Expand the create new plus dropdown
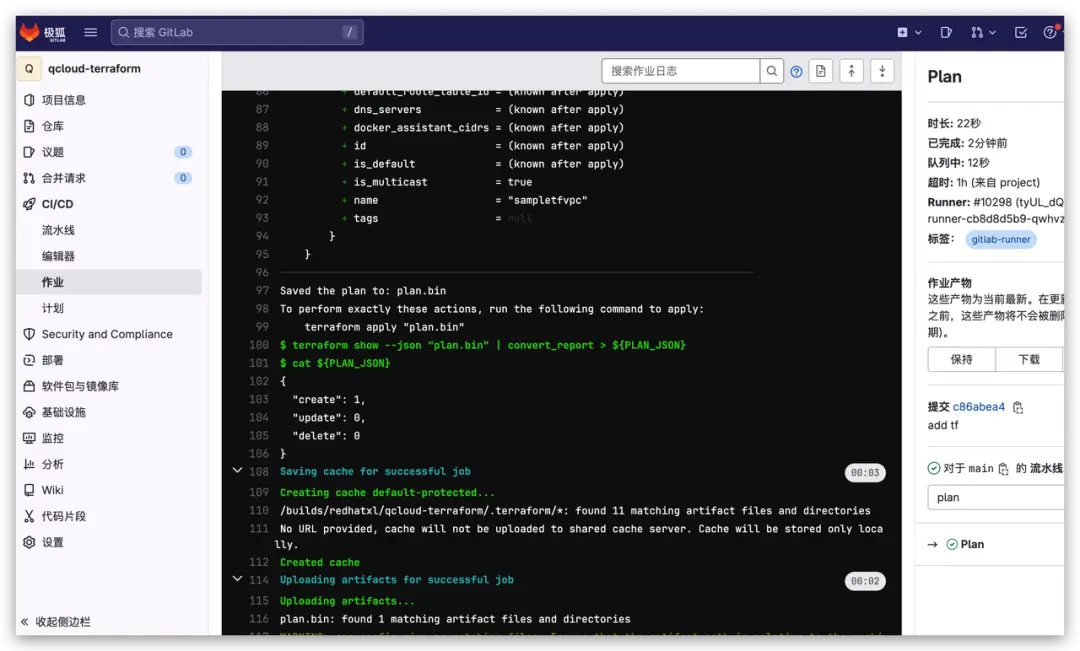The width and height of the screenshot is (1080, 651). click(x=908, y=32)
